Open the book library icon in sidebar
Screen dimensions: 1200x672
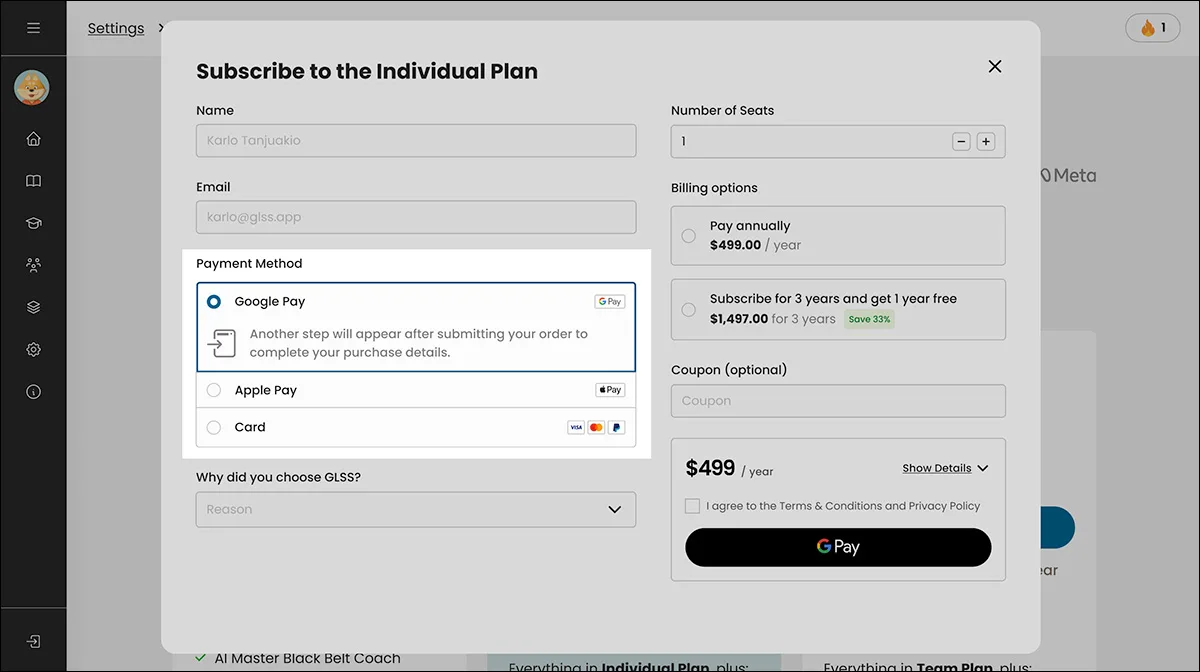(33, 181)
